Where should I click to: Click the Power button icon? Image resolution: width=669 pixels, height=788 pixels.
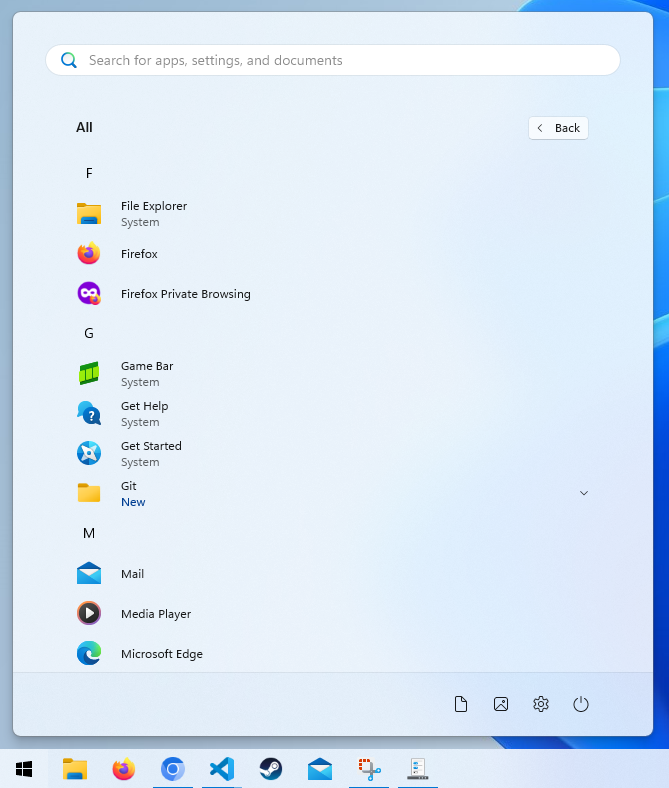(581, 704)
